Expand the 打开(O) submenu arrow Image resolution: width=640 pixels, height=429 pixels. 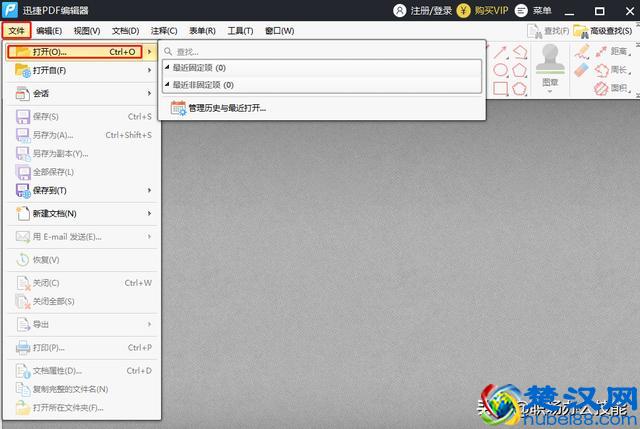tap(150, 52)
